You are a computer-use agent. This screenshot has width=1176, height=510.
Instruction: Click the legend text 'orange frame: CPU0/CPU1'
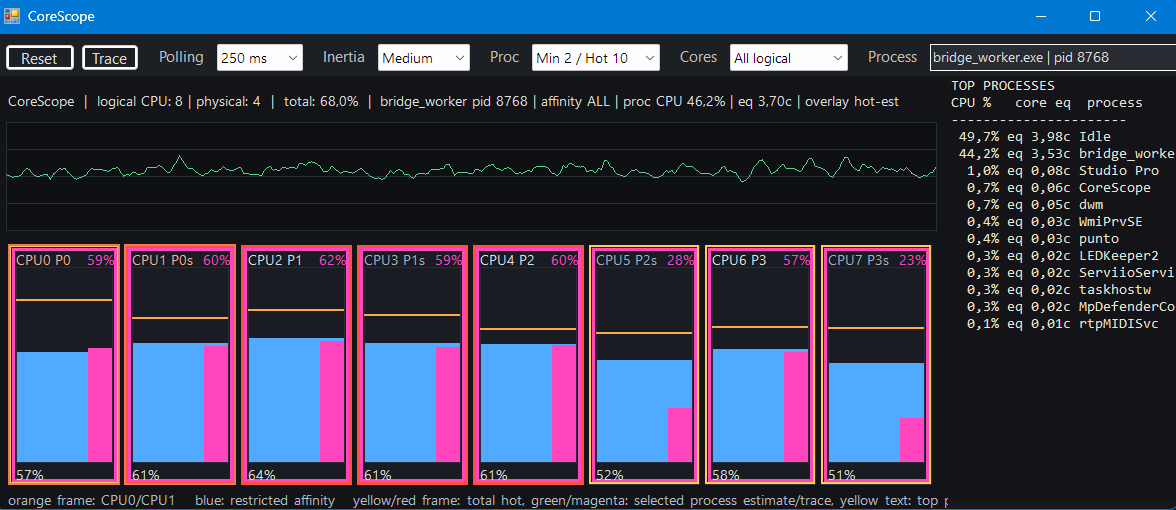click(x=92, y=500)
